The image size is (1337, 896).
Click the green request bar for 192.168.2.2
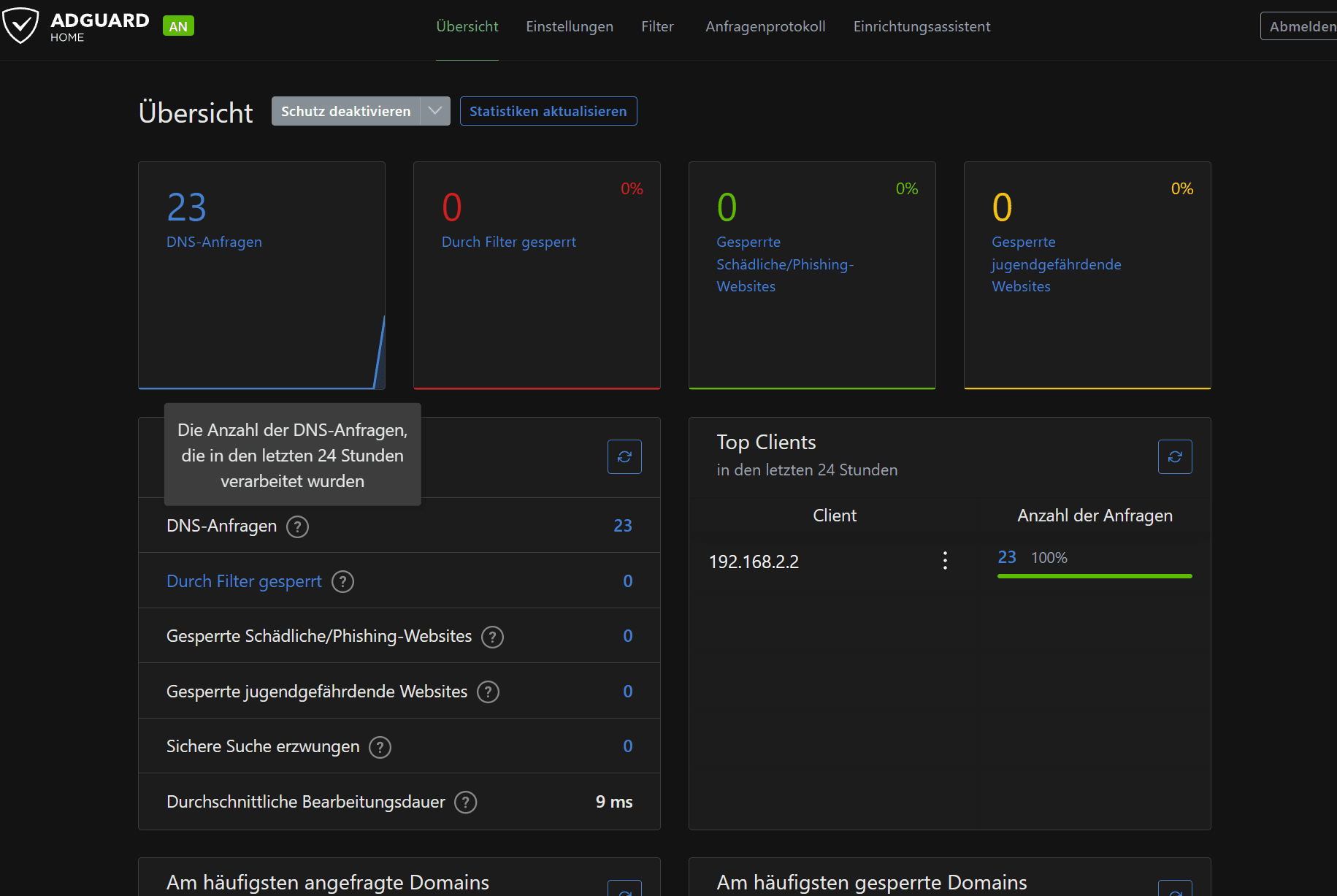tap(1095, 576)
